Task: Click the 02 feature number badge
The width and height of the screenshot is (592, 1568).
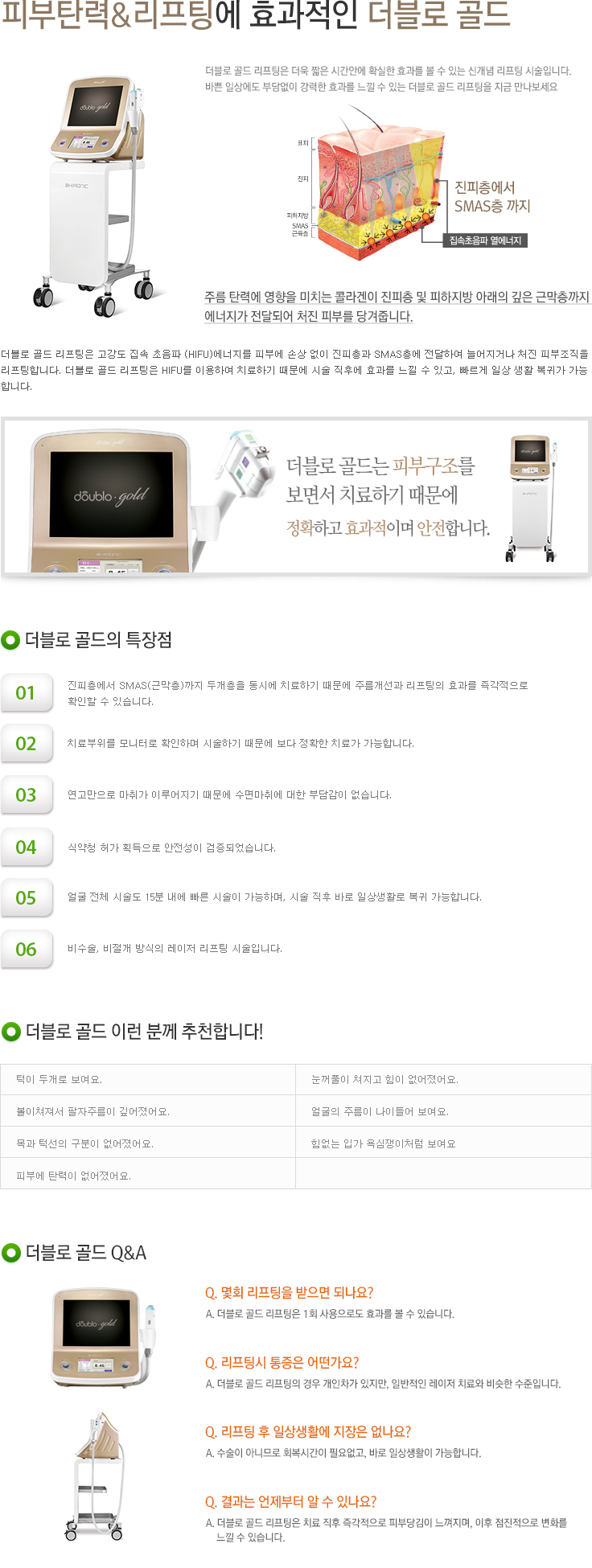Action: [x=27, y=744]
